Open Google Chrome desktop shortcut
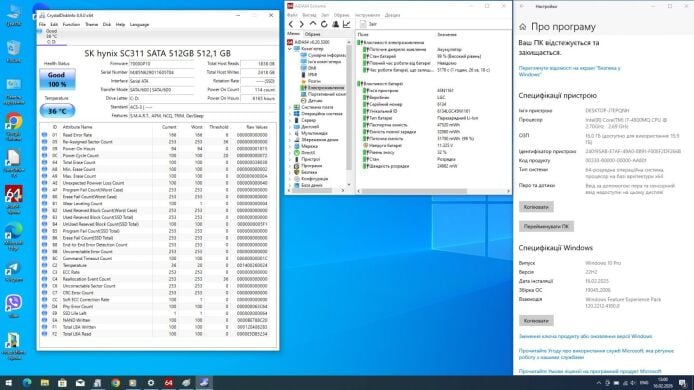694x390 pixels. [x=13, y=126]
